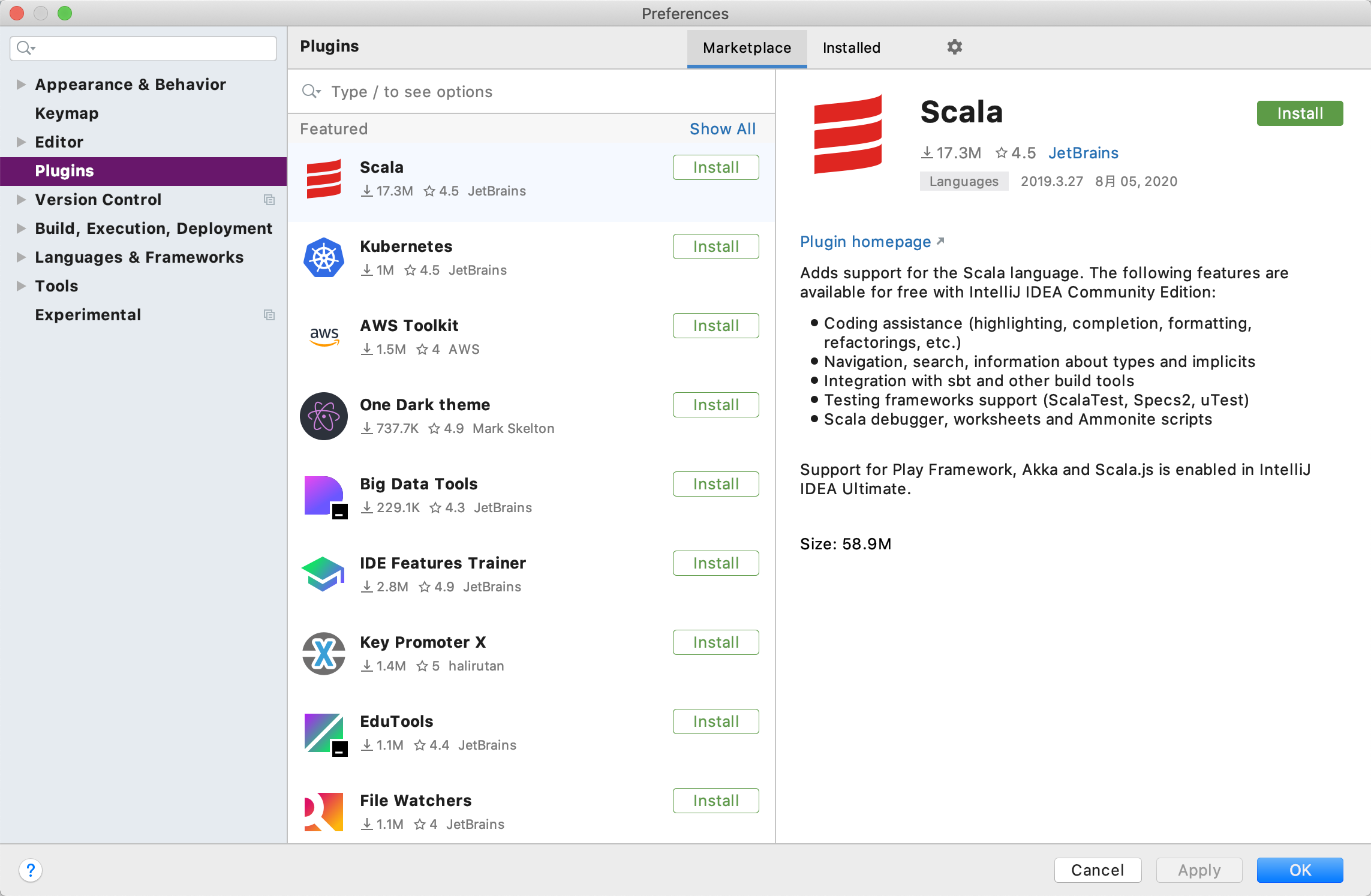
Task: Focus the plugin search field
Action: [540, 92]
